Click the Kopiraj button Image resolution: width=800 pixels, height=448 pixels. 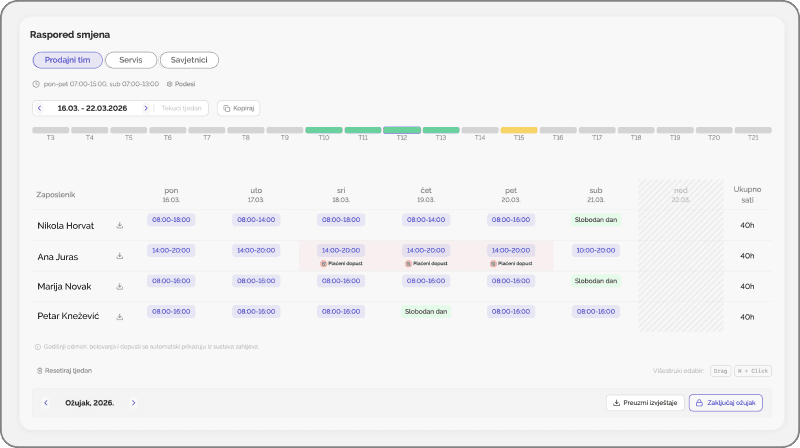238,108
